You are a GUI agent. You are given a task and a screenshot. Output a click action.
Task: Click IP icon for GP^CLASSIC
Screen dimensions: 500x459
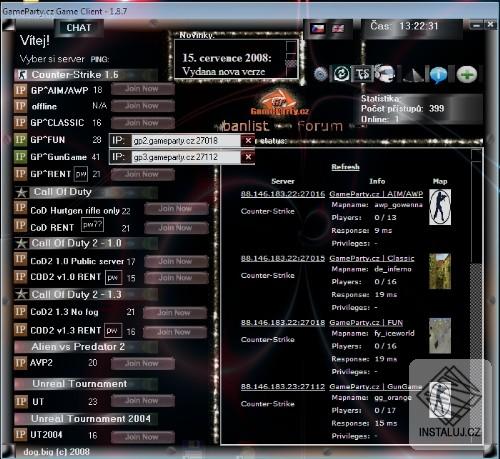[20, 122]
